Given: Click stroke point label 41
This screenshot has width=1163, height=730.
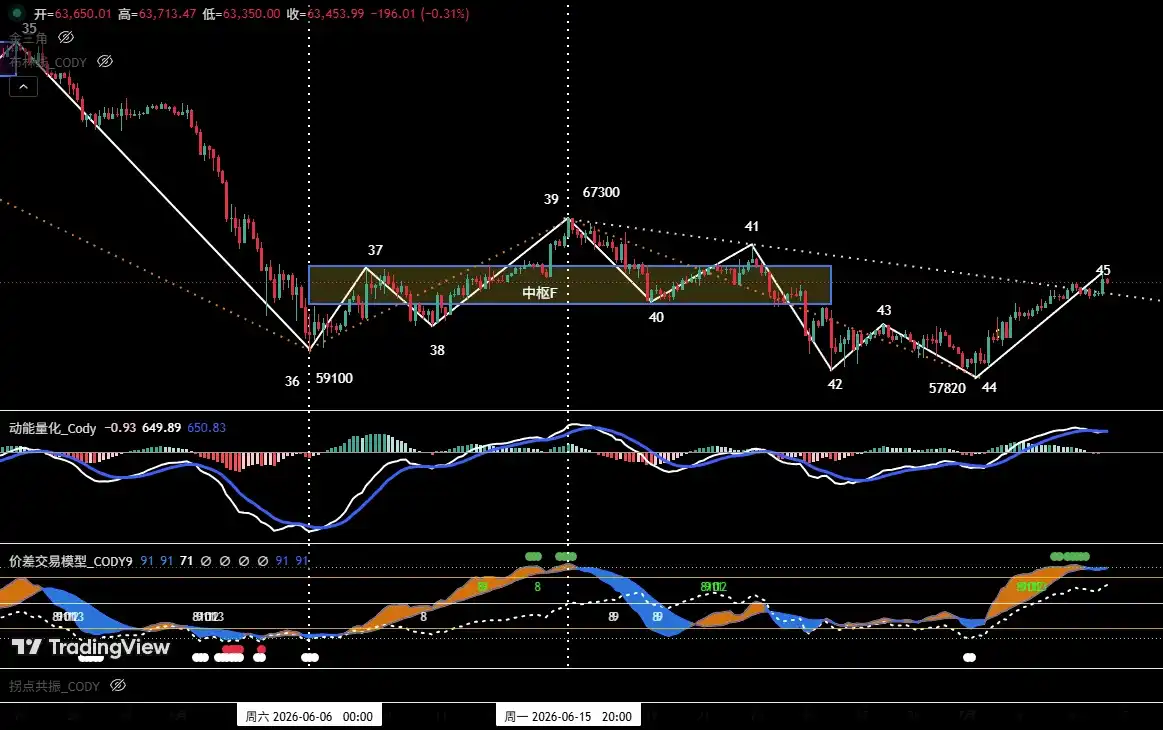Looking at the screenshot, I should pyautogui.click(x=751, y=226).
